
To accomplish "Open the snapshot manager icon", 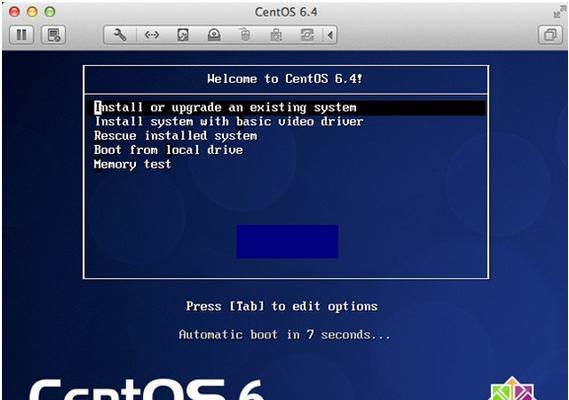I will pos(54,35).
